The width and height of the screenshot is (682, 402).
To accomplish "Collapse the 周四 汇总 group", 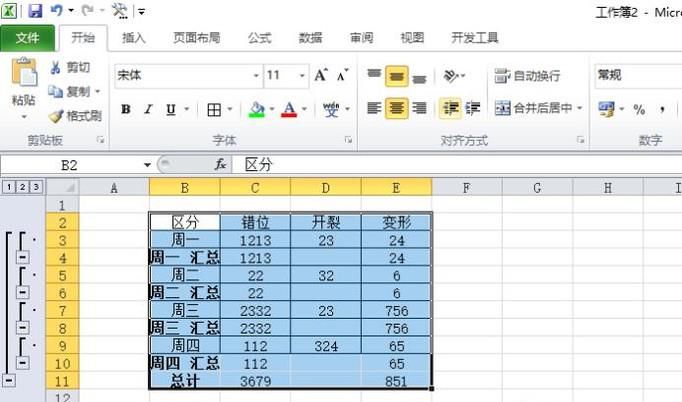I will click(23, 362).
